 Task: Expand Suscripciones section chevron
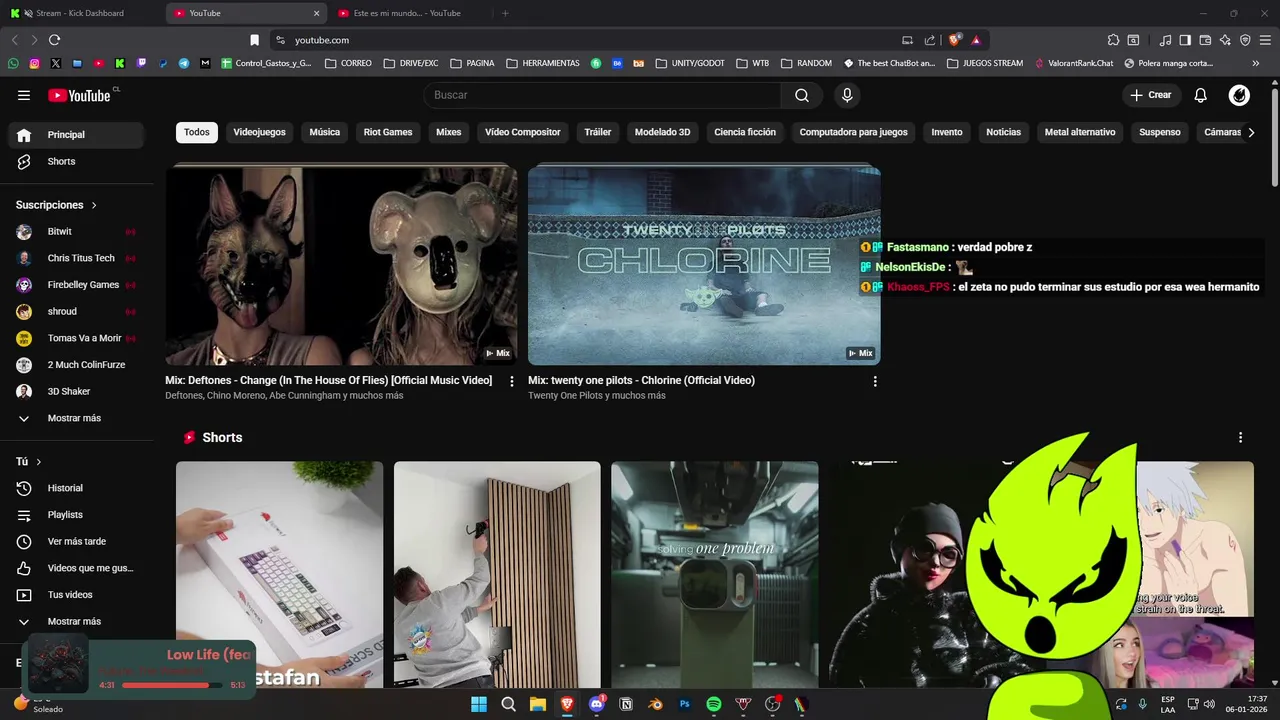coord(94,205)
